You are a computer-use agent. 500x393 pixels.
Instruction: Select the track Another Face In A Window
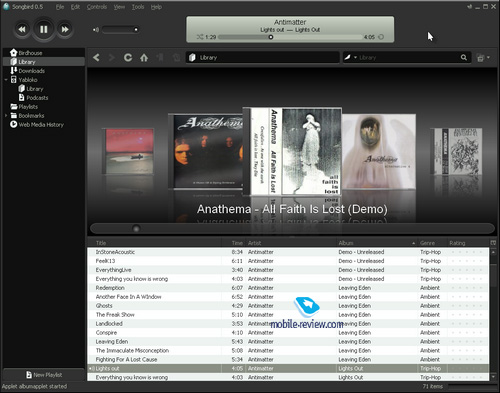point(288,297)
